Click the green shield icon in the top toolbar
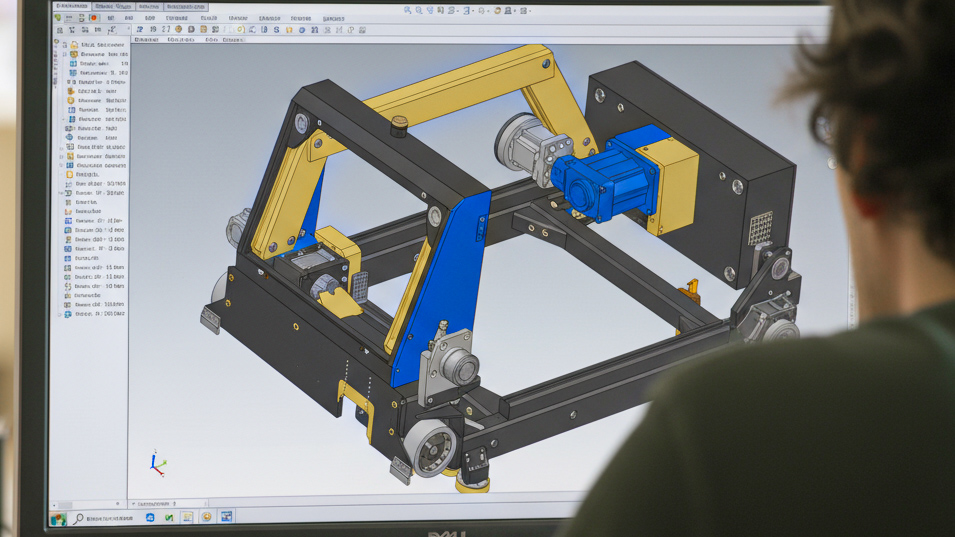 coord(58,18)
